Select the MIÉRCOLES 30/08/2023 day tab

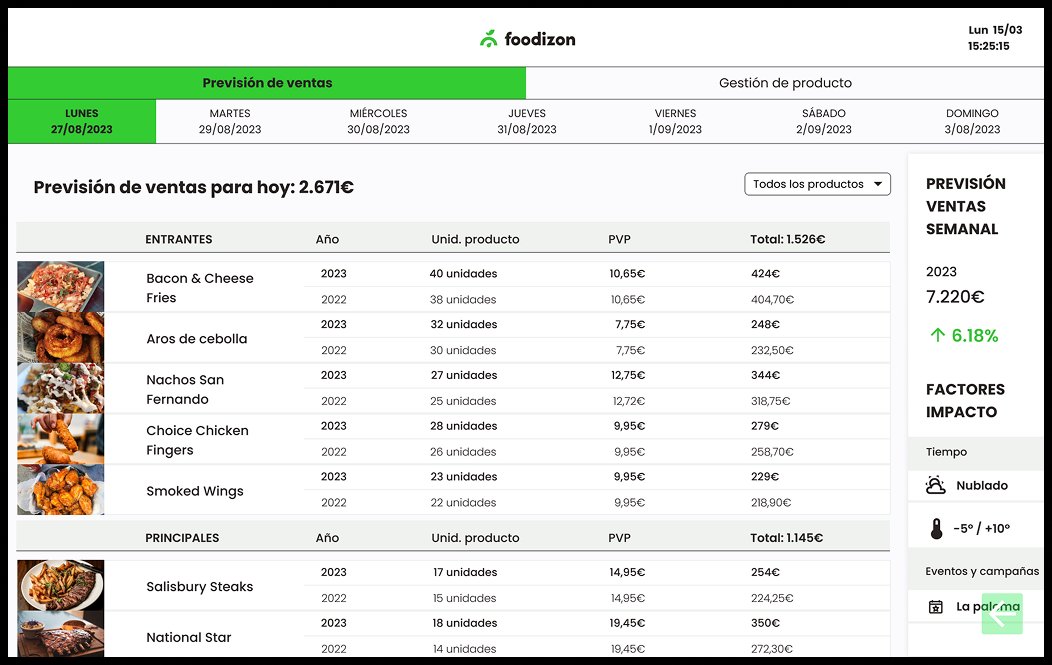378,121
